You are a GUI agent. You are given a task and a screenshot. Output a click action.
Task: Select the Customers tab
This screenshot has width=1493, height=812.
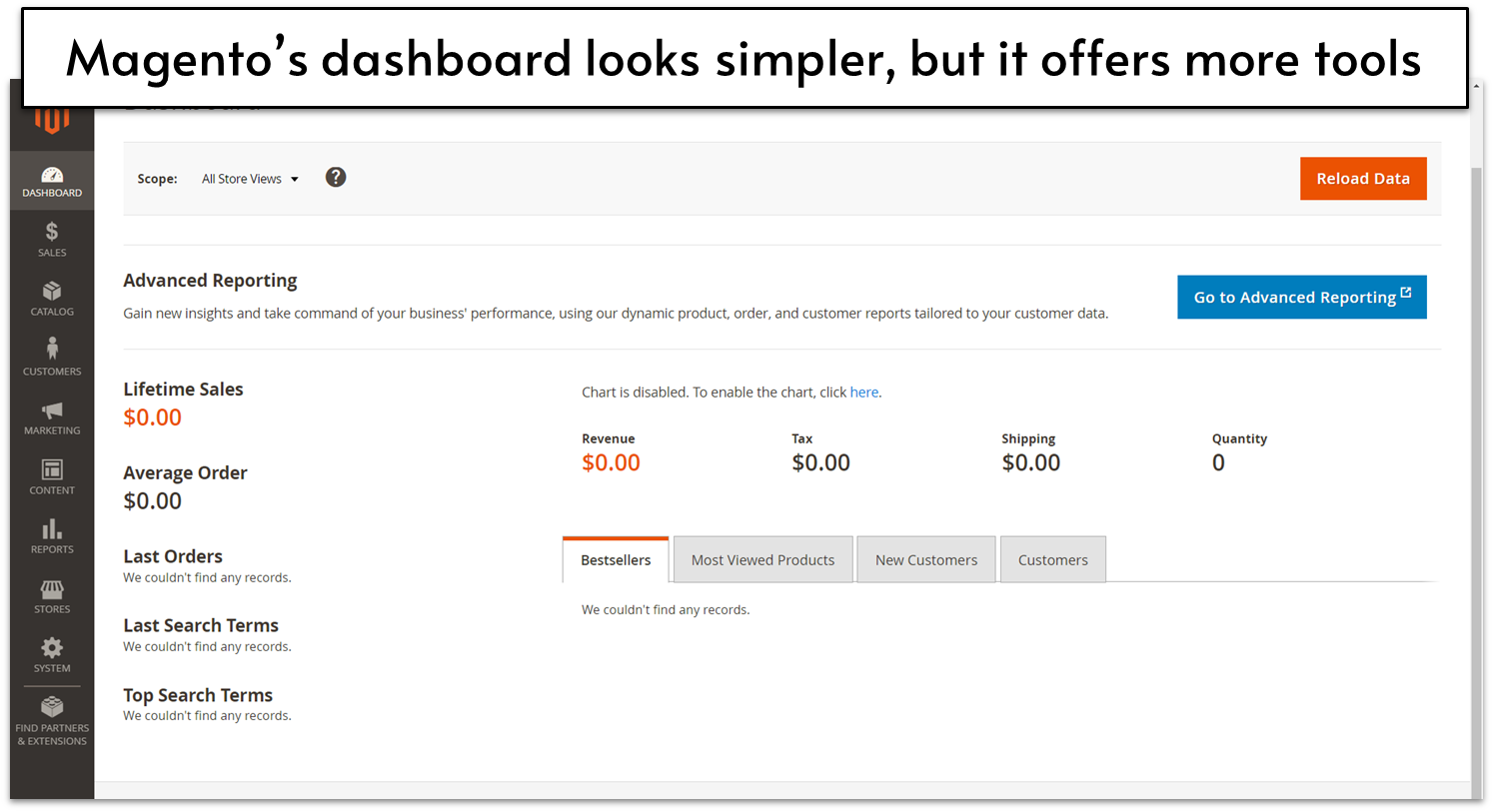coord(1052,559)
